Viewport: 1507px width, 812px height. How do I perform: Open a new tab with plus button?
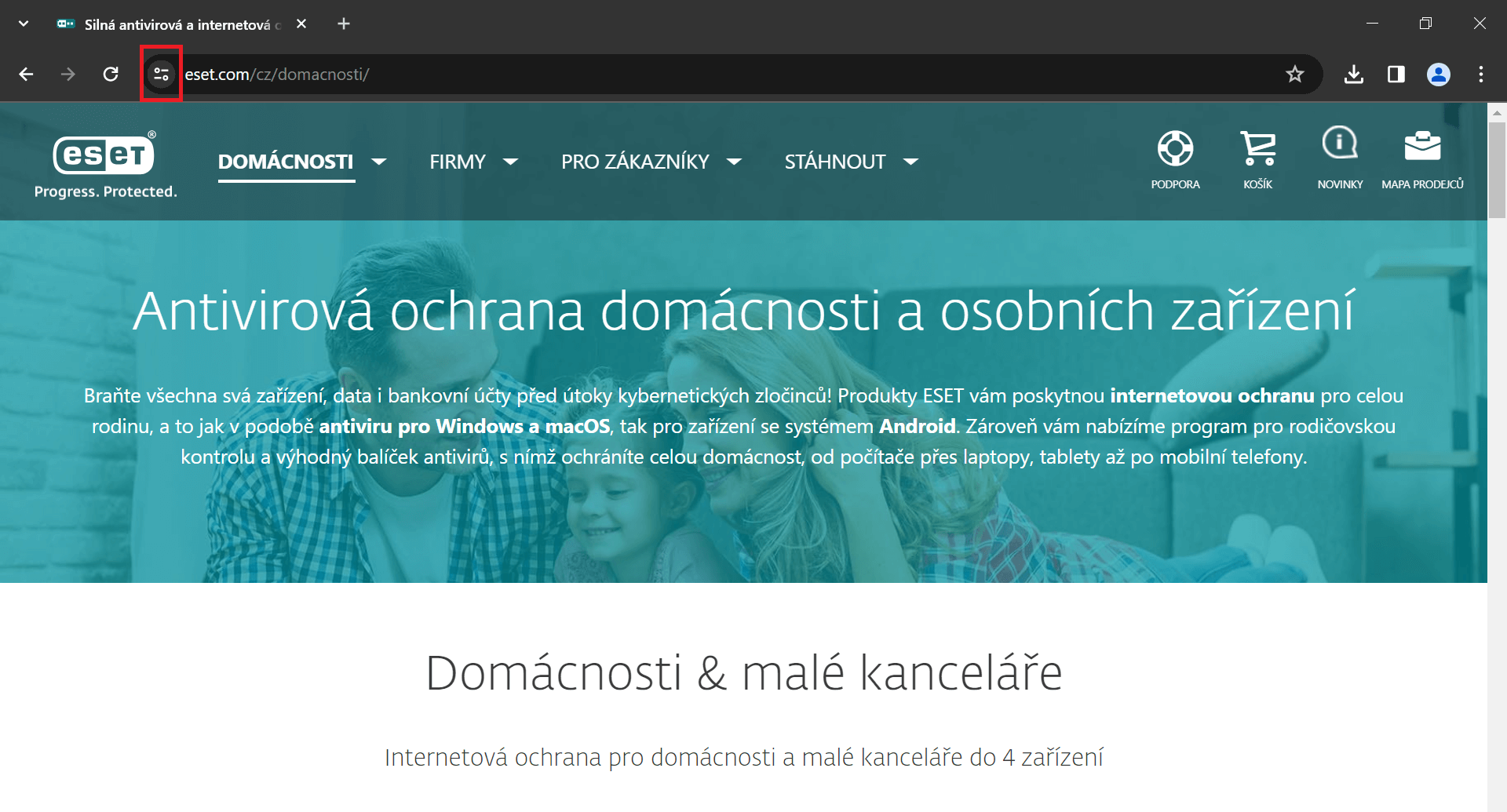point(344,24)
